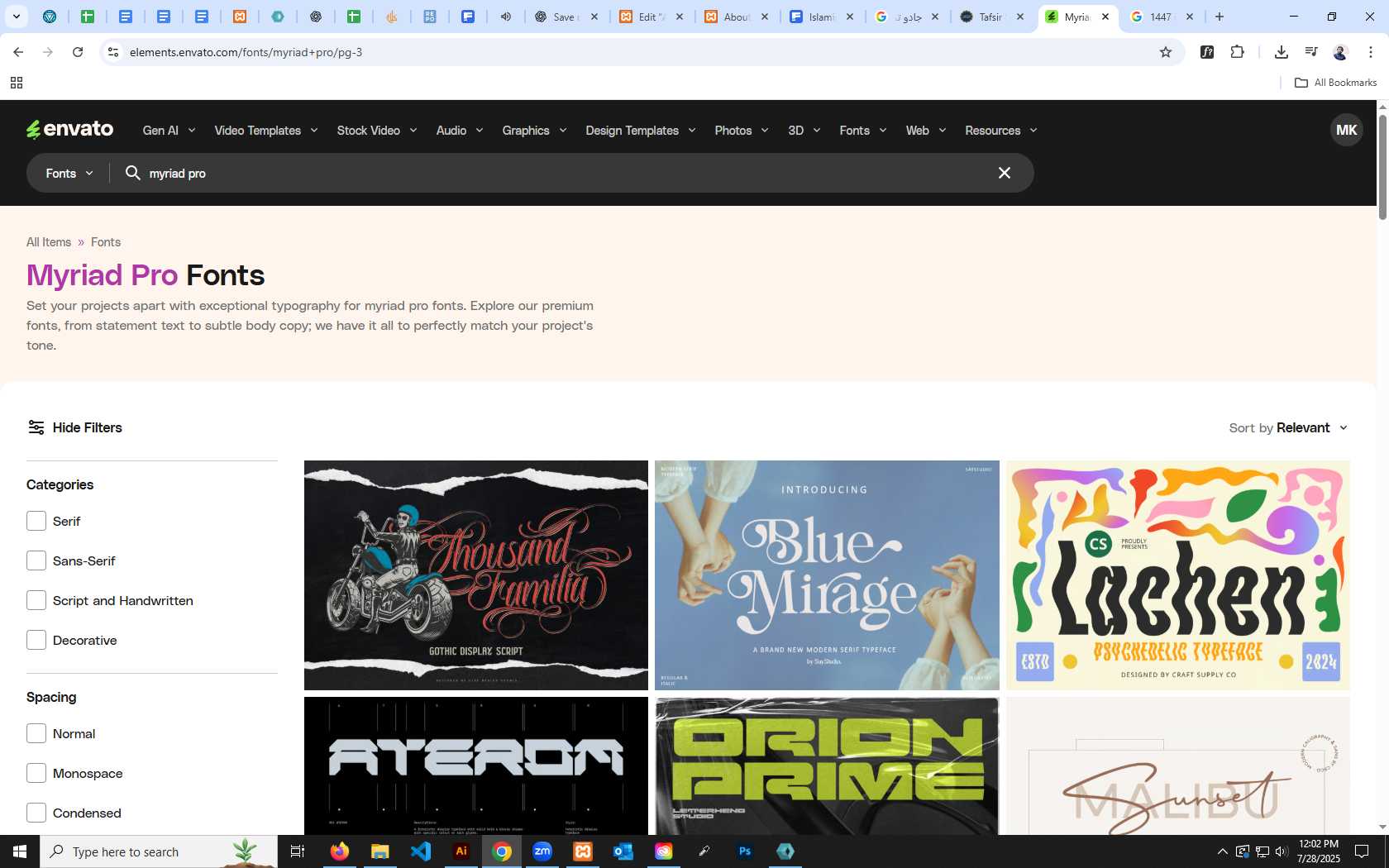The height and width of the screenshot is (868, 1389).
Task: Open Aterom font thumbnail
Action: [476, 765]
